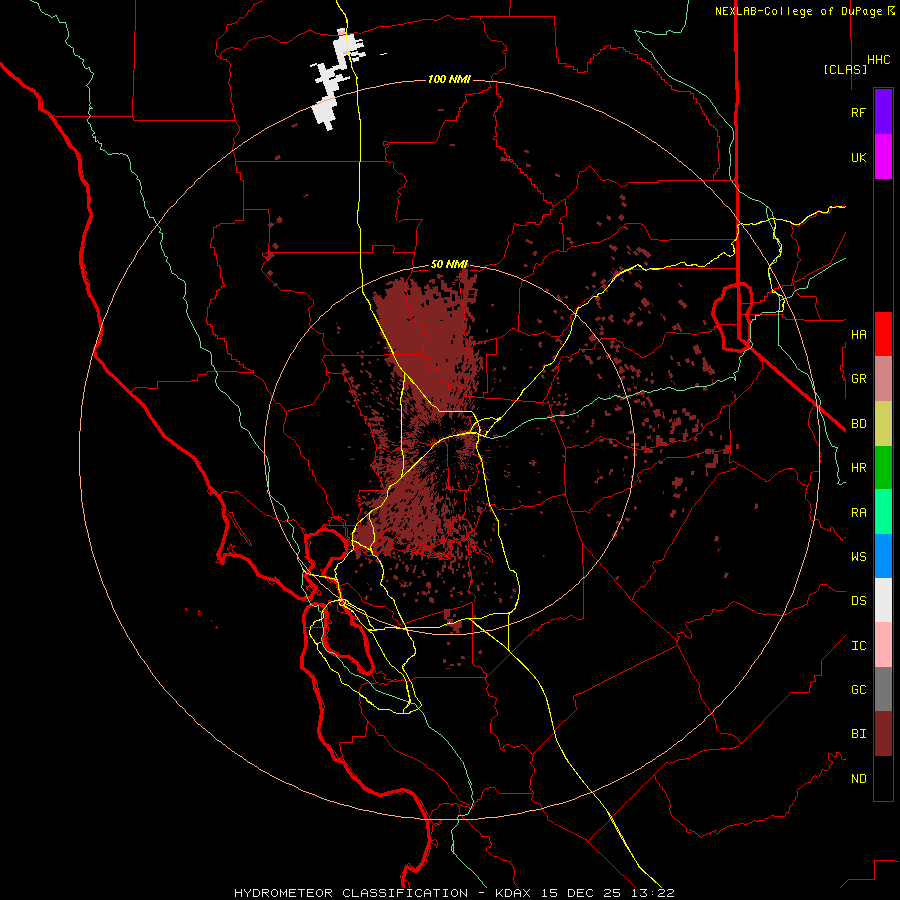Click the GC legend label
900x900 pixels.
[x=858, y=690]
